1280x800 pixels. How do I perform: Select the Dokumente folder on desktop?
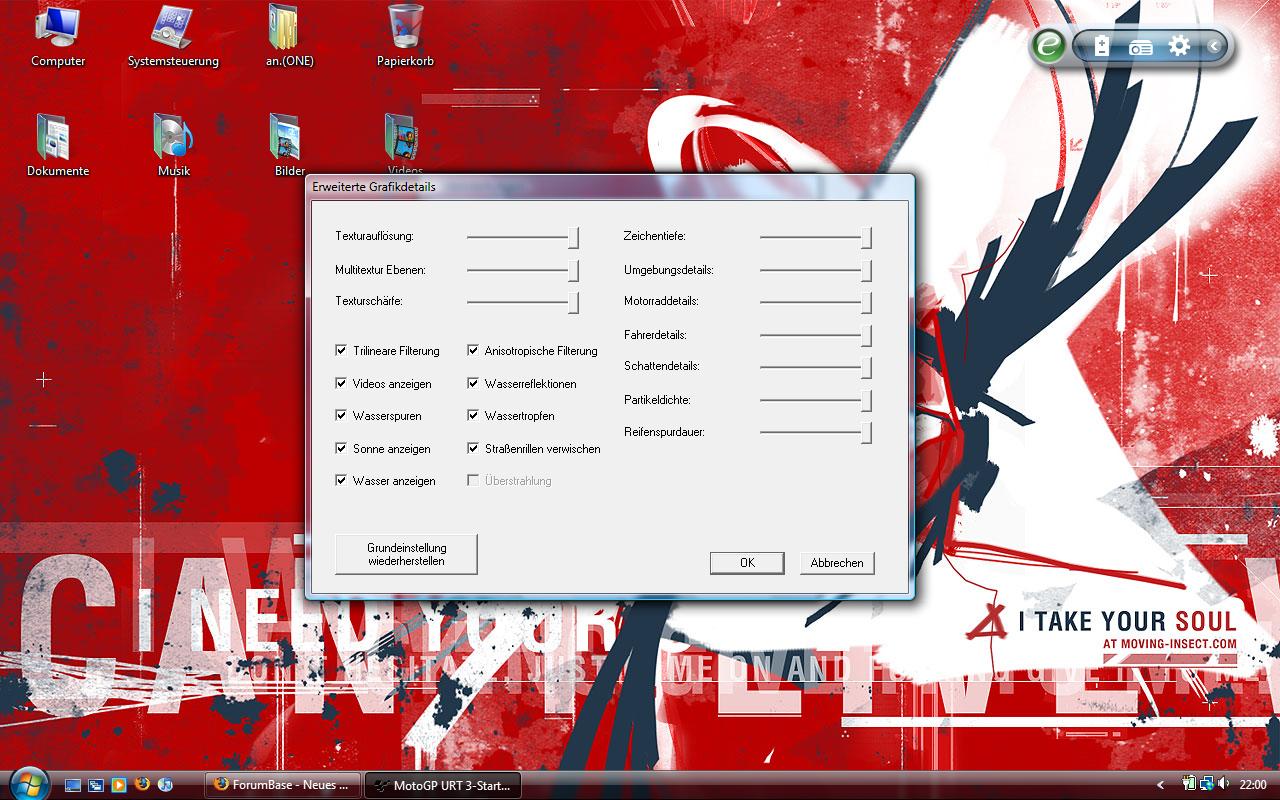click(57, 146)
